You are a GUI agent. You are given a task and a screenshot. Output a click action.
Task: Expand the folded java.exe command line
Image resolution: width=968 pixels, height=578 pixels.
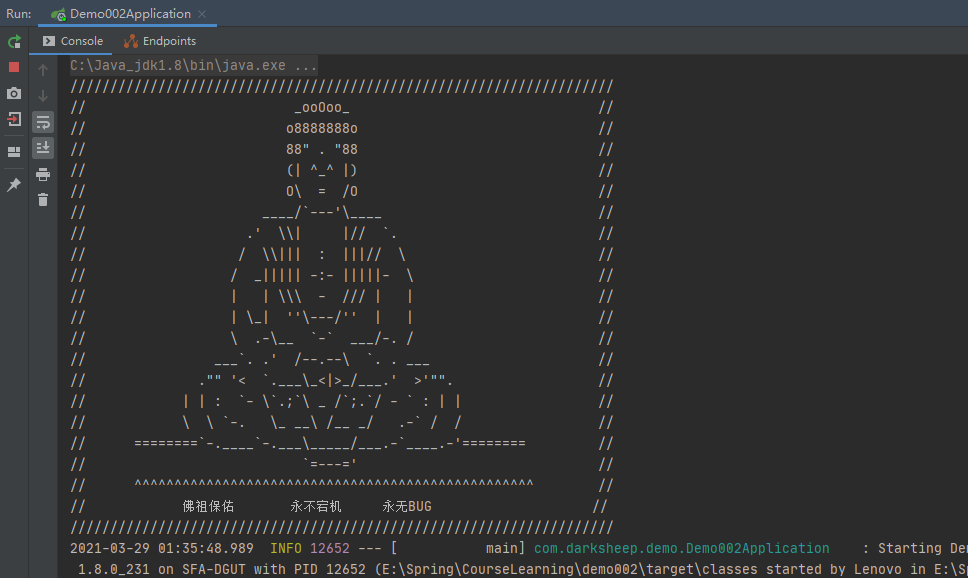[x=193, y=65]
